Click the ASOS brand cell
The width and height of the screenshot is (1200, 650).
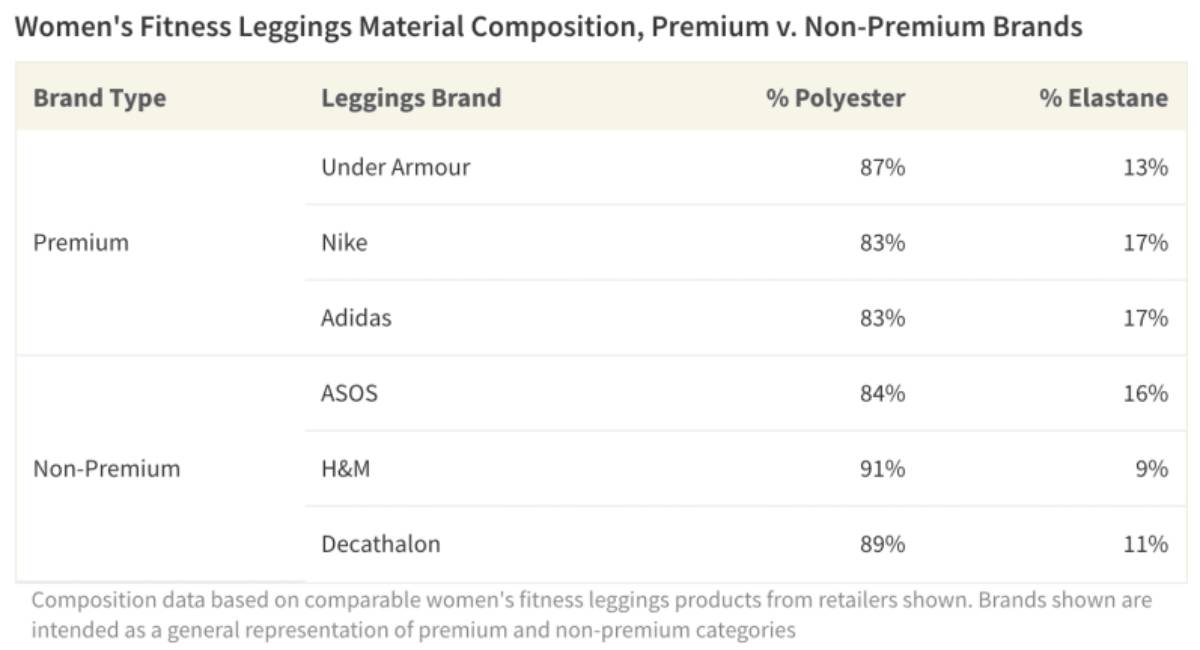(349, 393)
